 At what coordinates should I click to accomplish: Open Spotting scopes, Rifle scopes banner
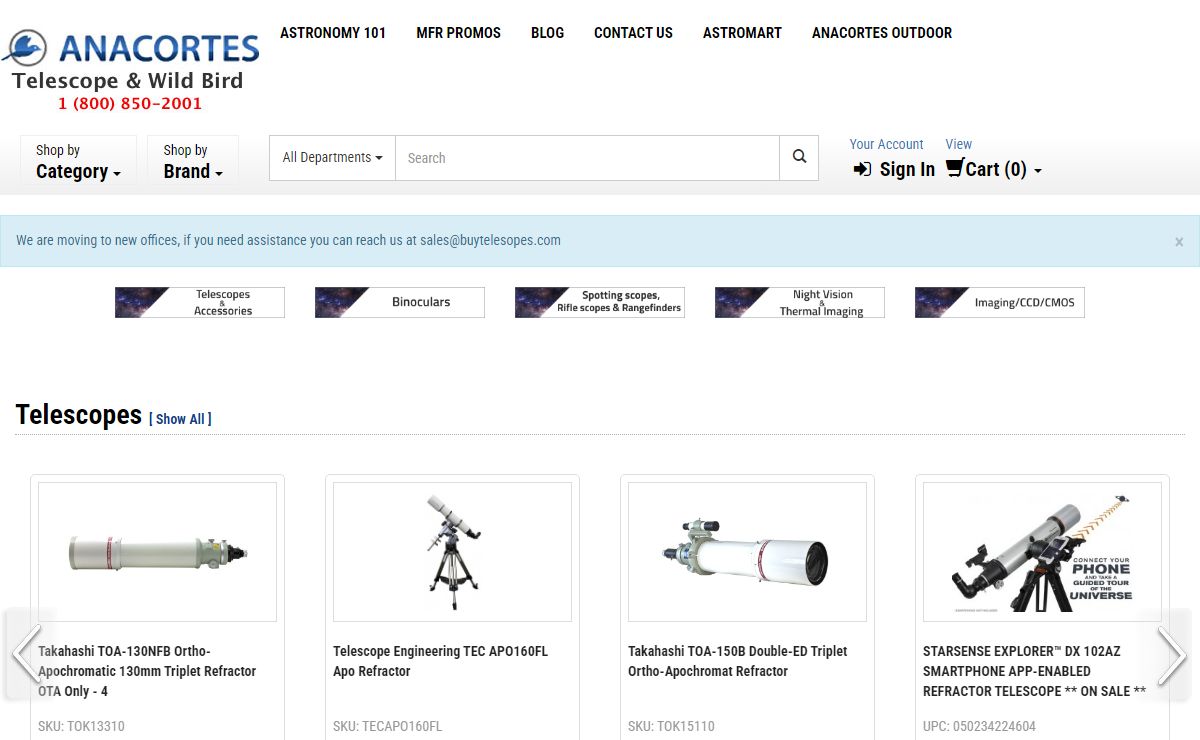[600, 302]
